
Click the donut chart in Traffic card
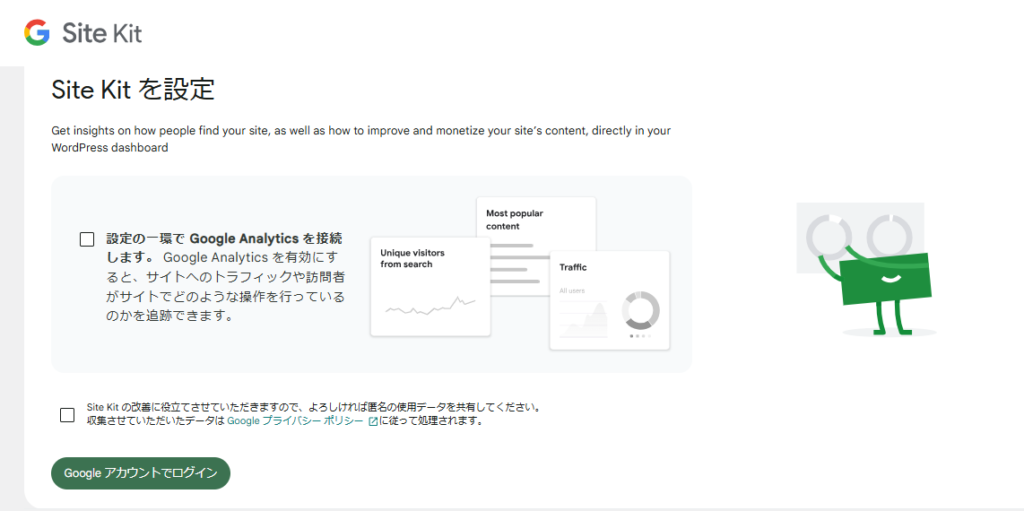click(x=640, y=310)
